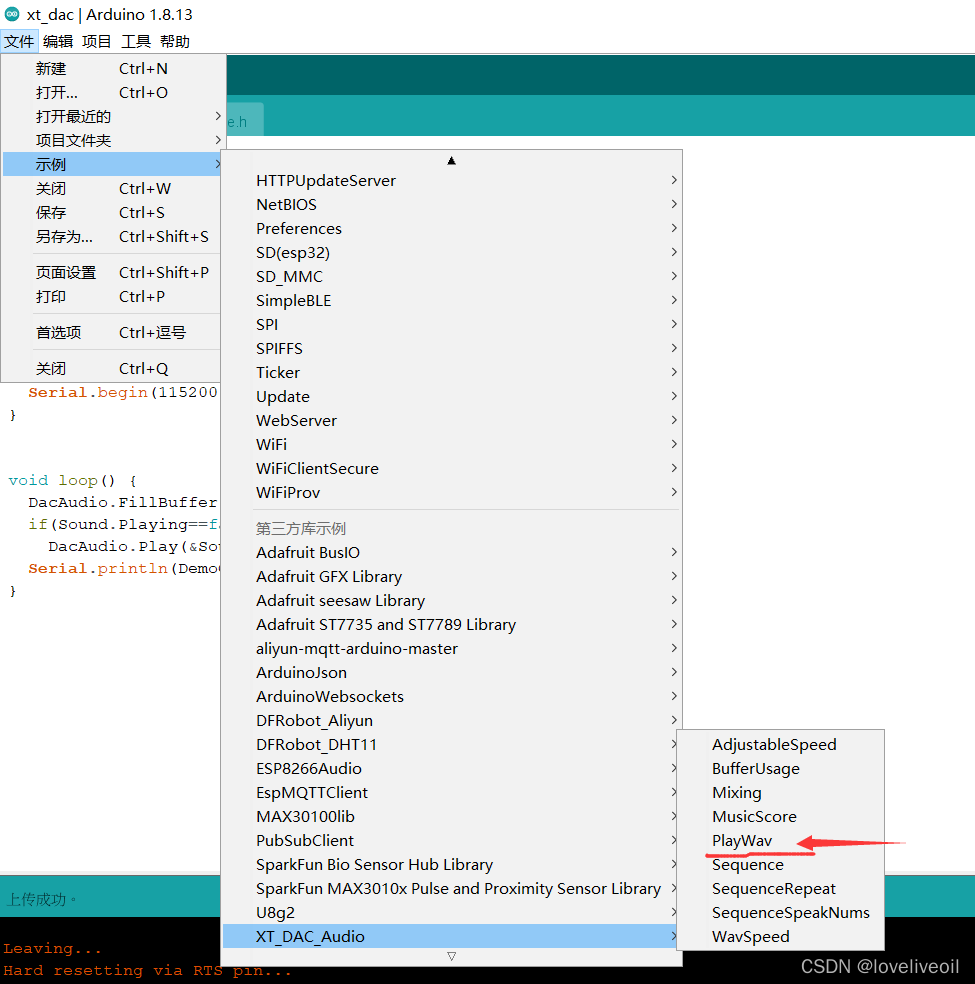Open the 项目 menu
Viewport: 975px width, 984px height.
click(x=97, y=41)
